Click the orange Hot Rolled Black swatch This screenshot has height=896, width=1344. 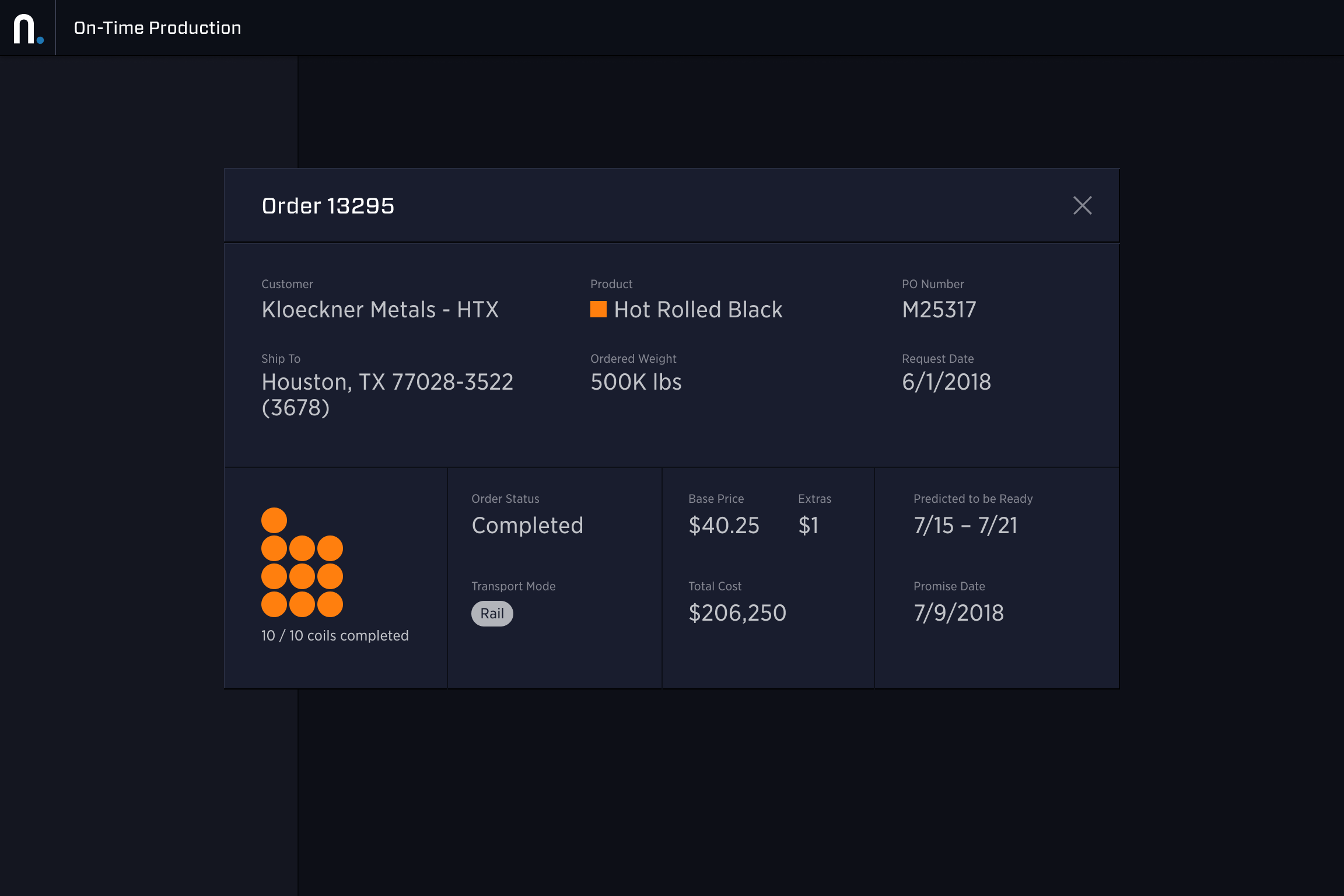[x=598, y=309]
